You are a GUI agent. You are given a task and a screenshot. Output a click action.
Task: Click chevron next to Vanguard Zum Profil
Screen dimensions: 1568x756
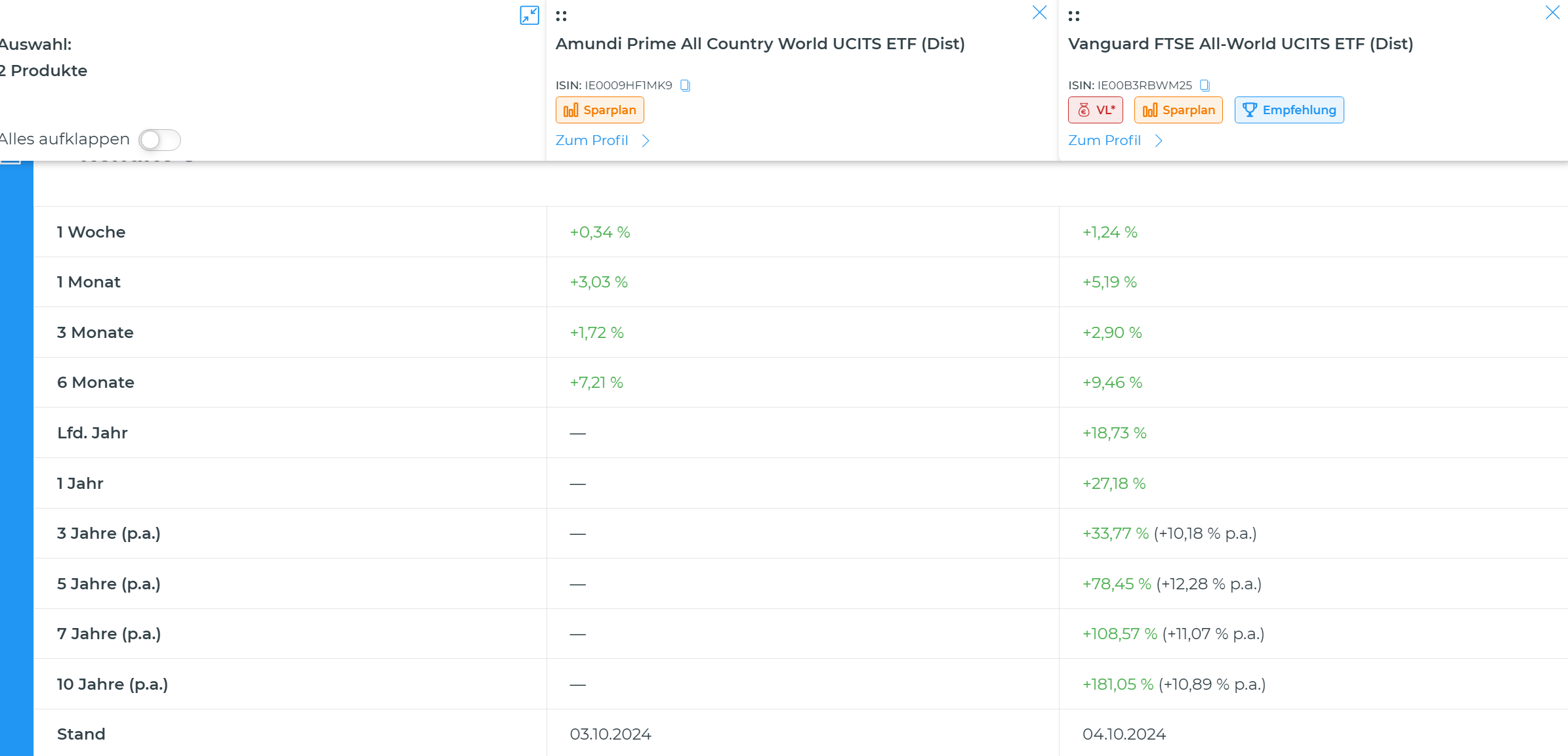coord(1159,141)
